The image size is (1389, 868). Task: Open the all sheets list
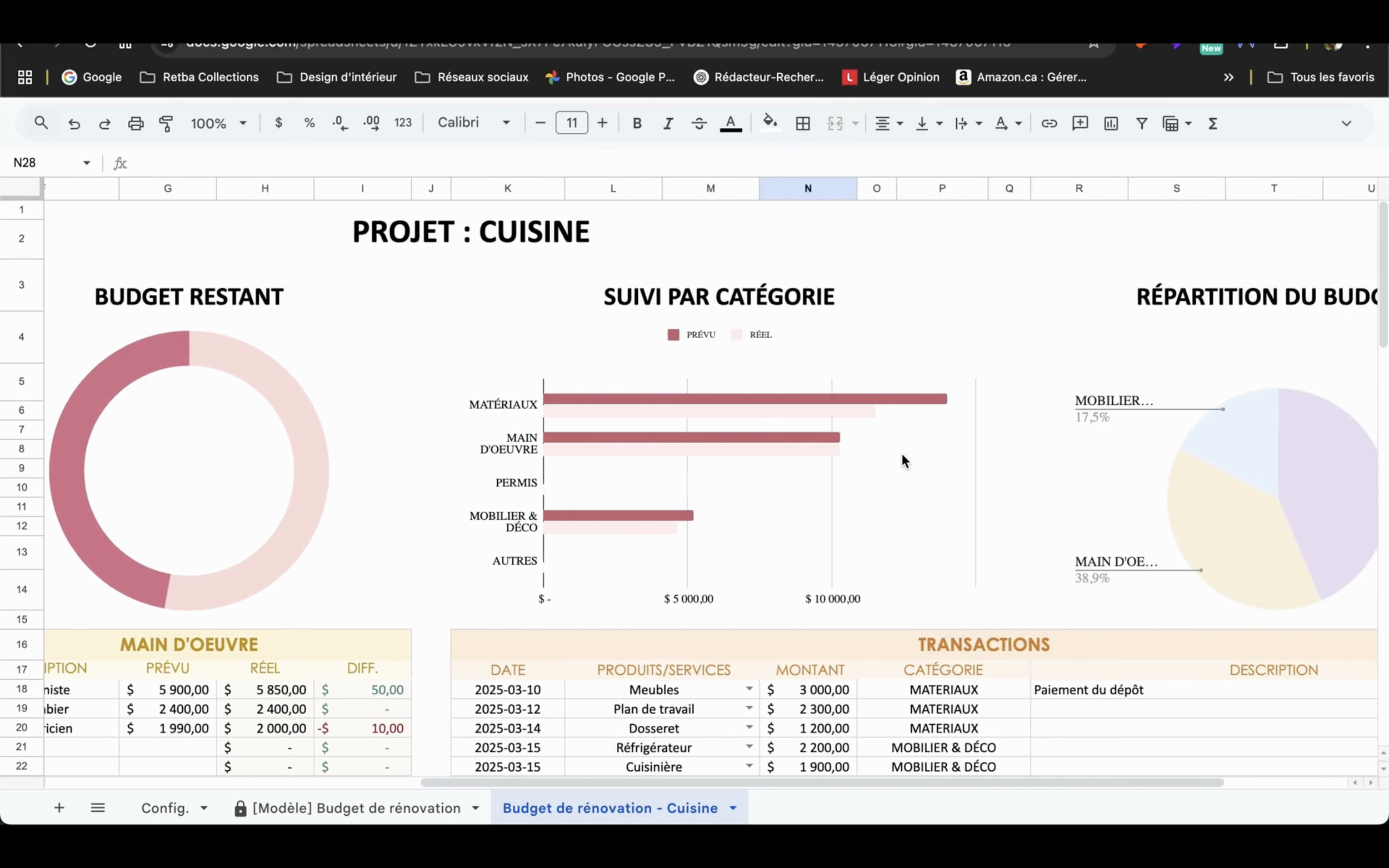(98, 807)
